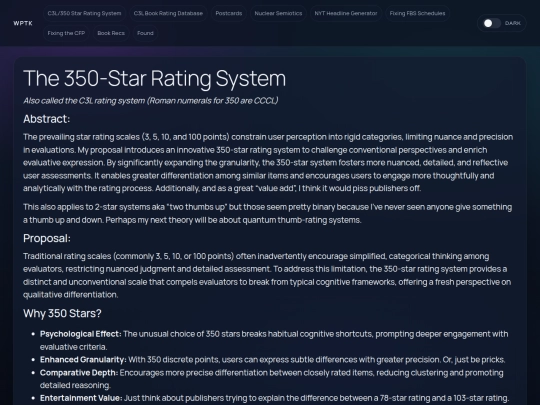Click the 'Comparative Depth:' bullet label
The image size is (540, 405).
click(79, 373)
